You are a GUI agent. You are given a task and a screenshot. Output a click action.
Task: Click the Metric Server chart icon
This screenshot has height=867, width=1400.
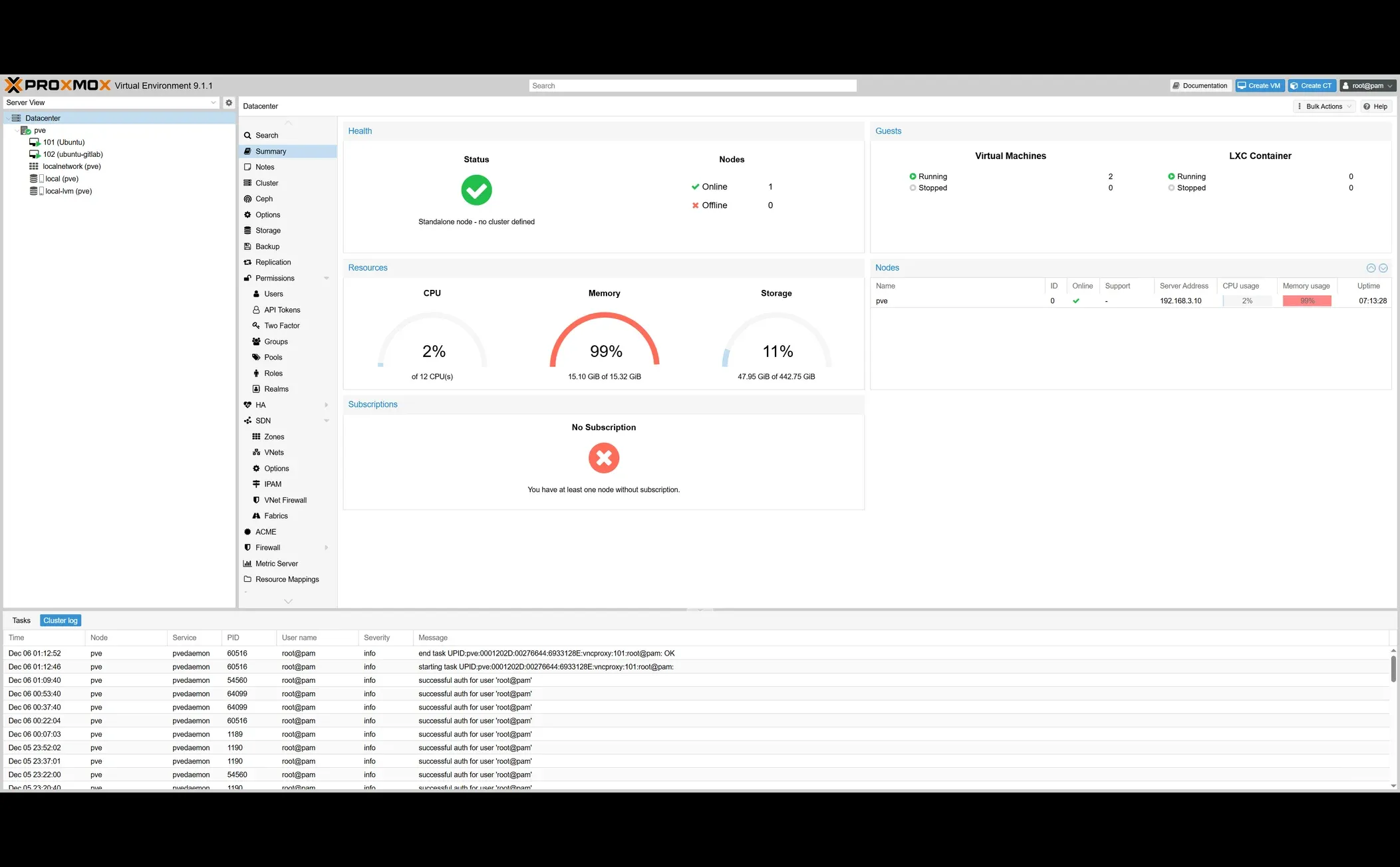[x=247, y=564]
